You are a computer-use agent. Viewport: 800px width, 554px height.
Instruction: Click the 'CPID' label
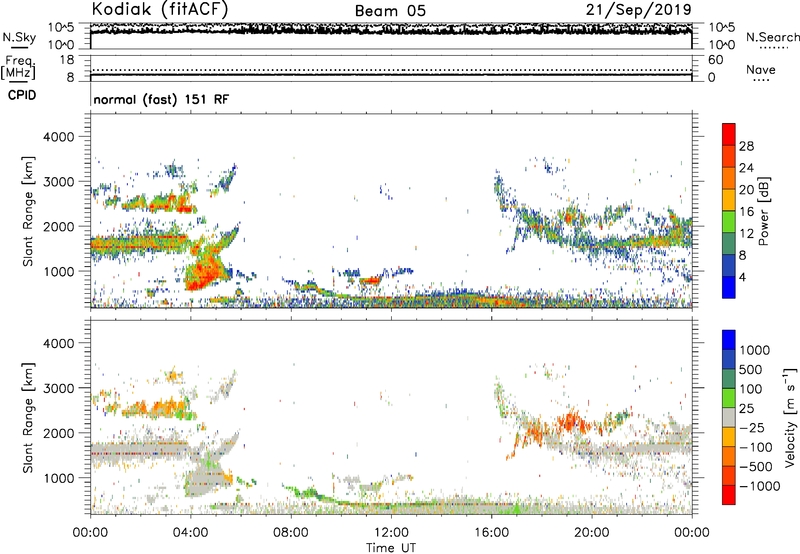pos(22,95)
